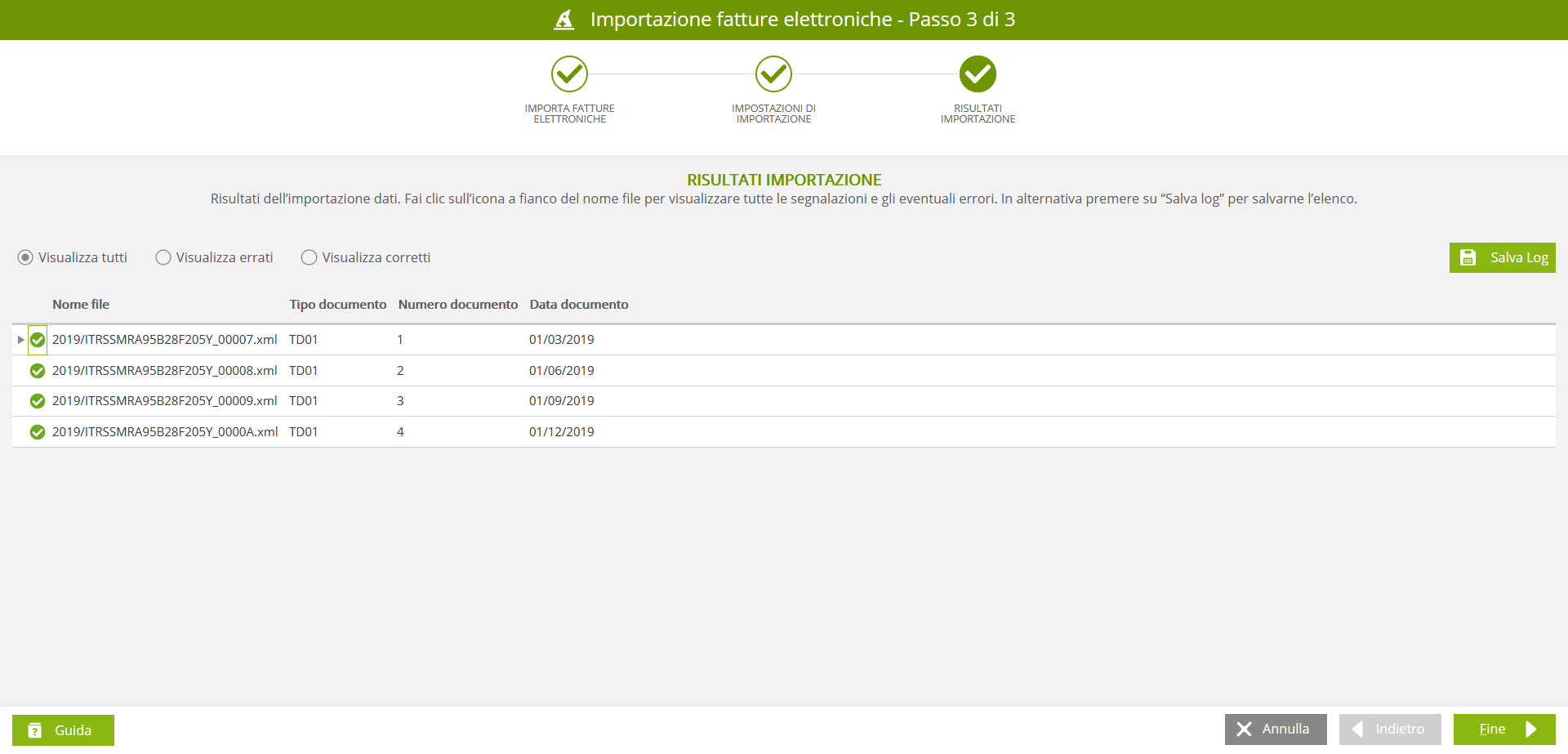Sort by Data documento column header
Viewport: 1568px width, 754px height.
pyautogui.click(x=579, y=304)
